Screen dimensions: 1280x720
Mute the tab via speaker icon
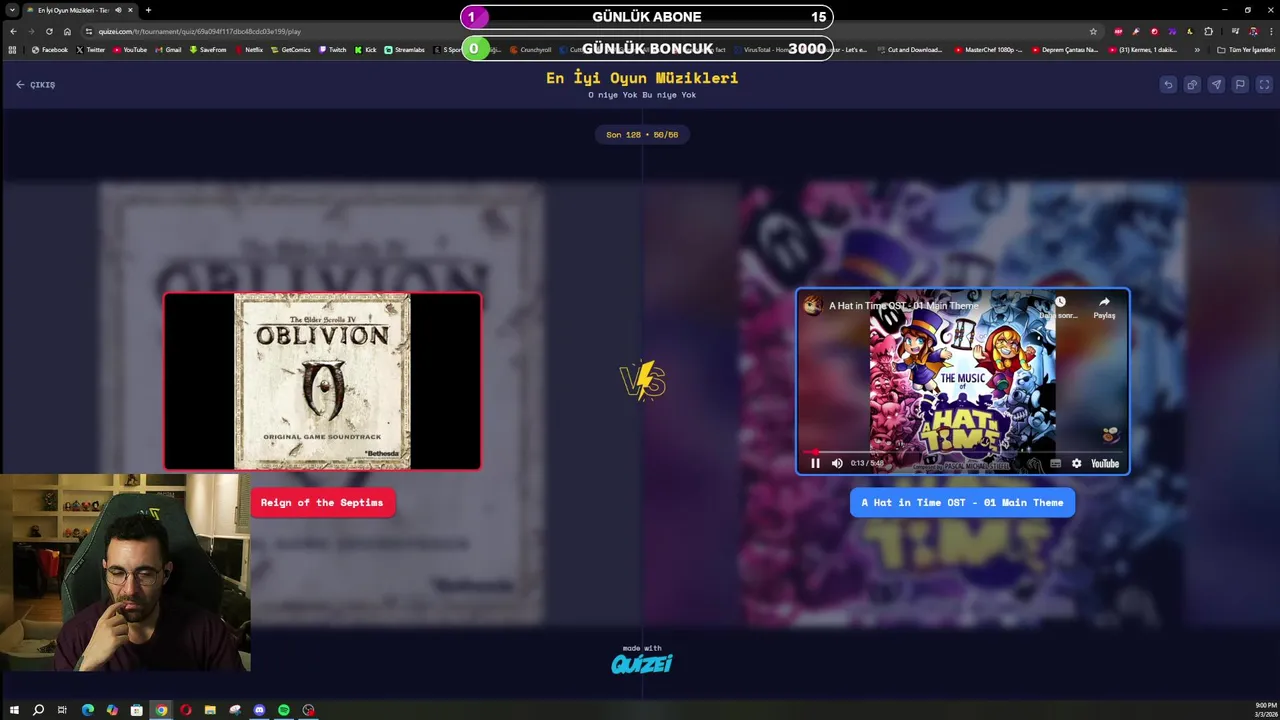(x=118, y=10)
